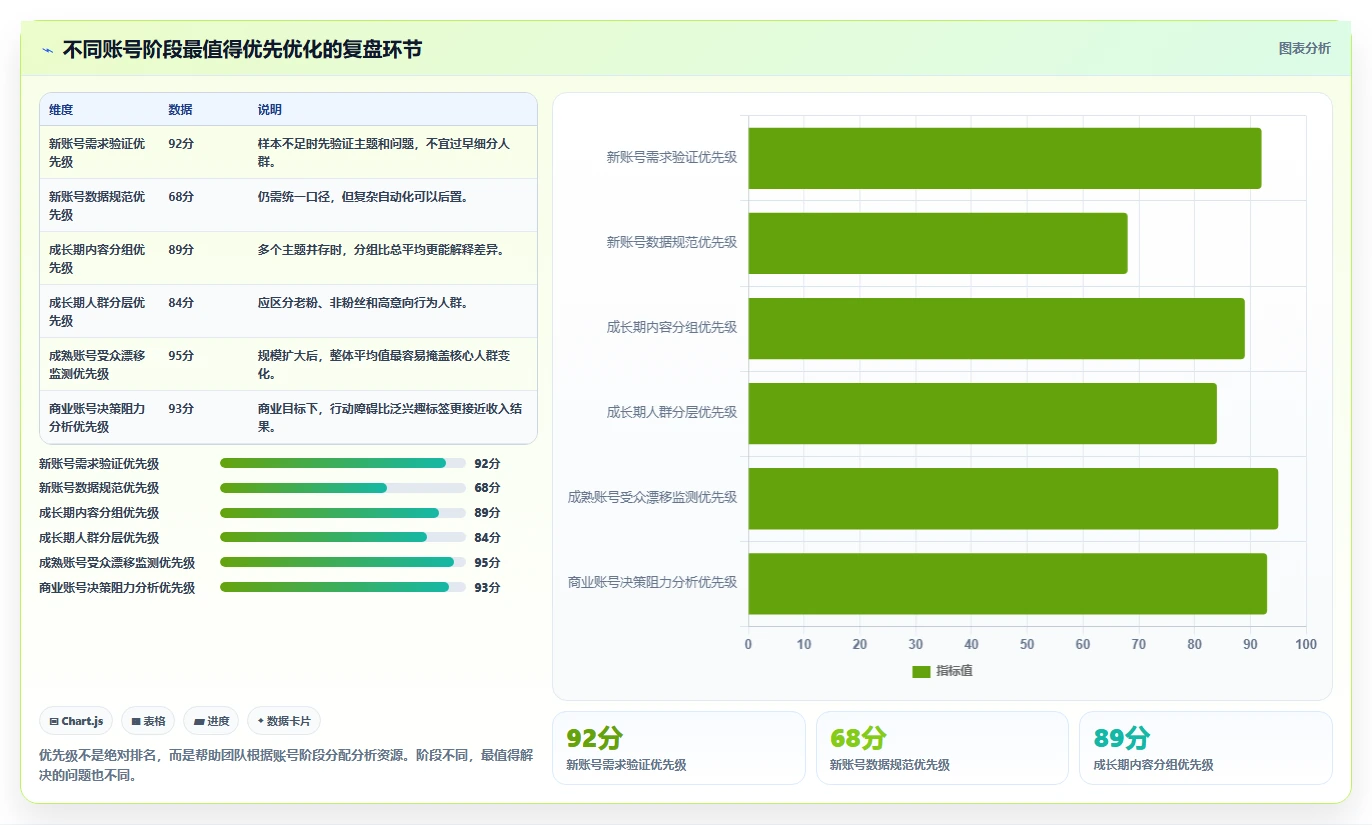1372x825 pixels.
Task: Click the 说明 table column header
Action: pyautogui.click(x=270, y=110)
